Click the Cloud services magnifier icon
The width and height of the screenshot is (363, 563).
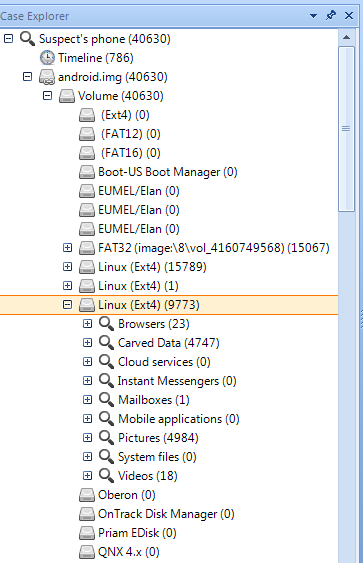107,362
